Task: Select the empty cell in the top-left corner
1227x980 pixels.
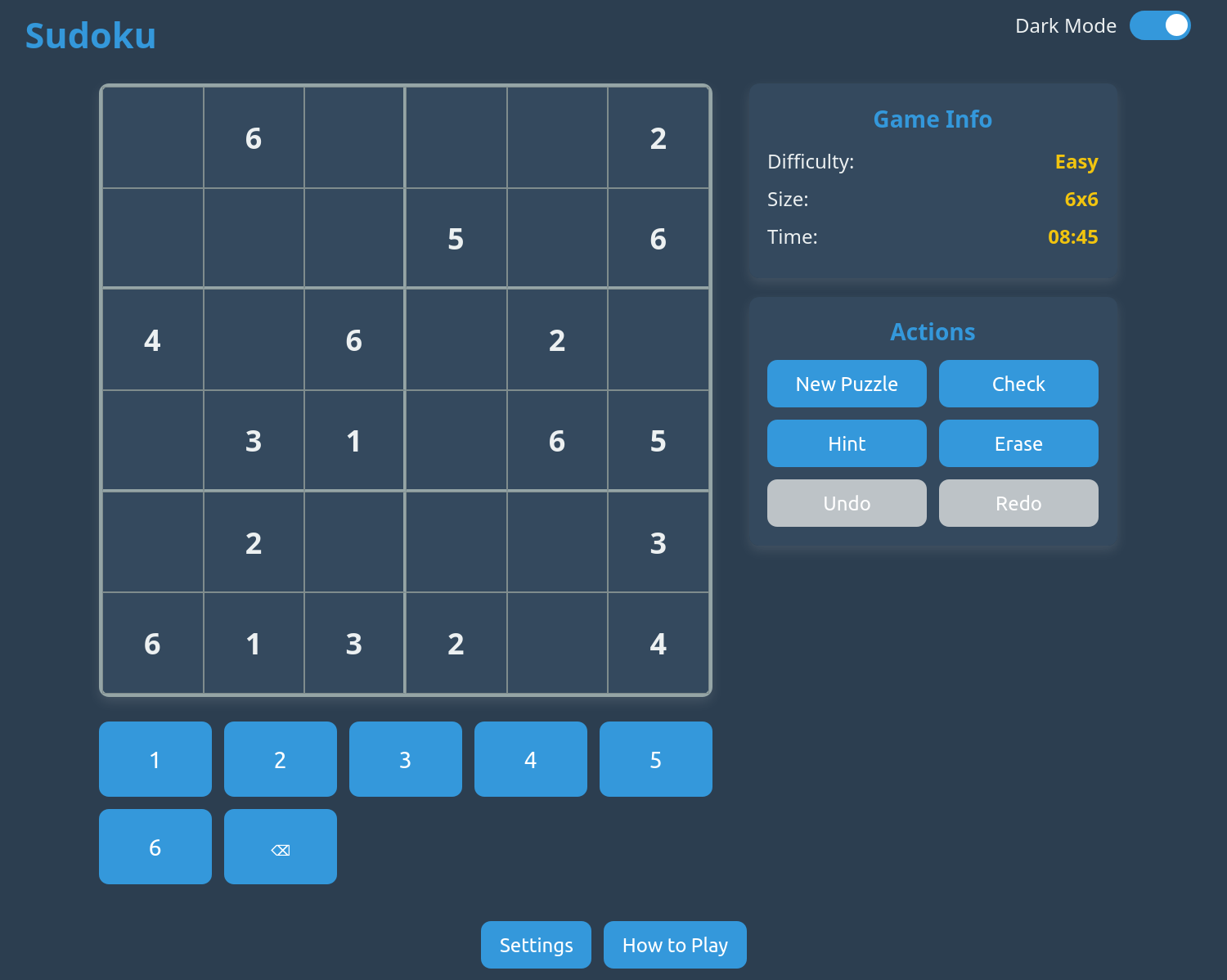Action: (x=152, y=137)
